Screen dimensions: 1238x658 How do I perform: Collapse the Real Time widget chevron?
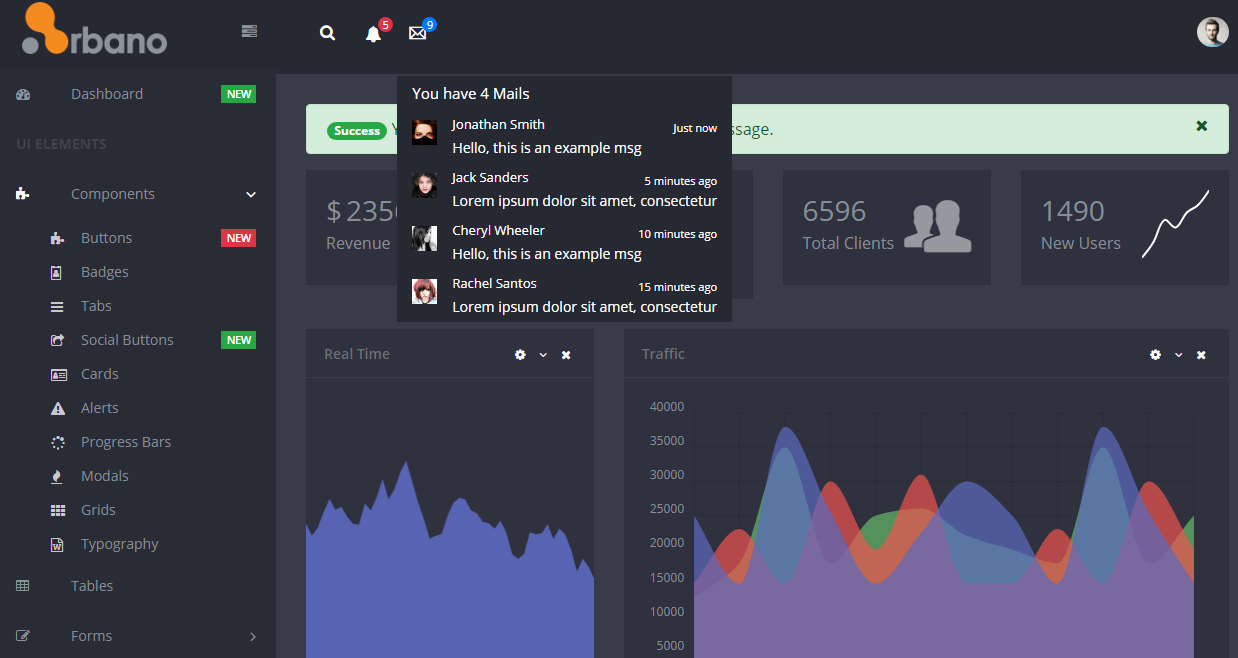click(x=542, y=355)
